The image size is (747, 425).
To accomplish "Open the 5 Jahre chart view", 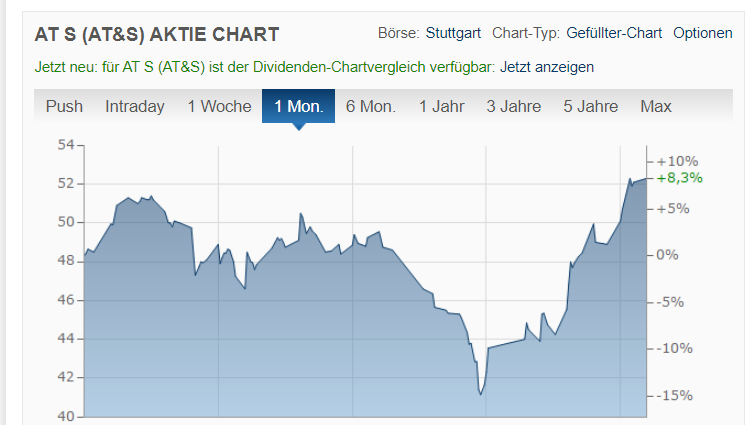I will click(590, 106).
